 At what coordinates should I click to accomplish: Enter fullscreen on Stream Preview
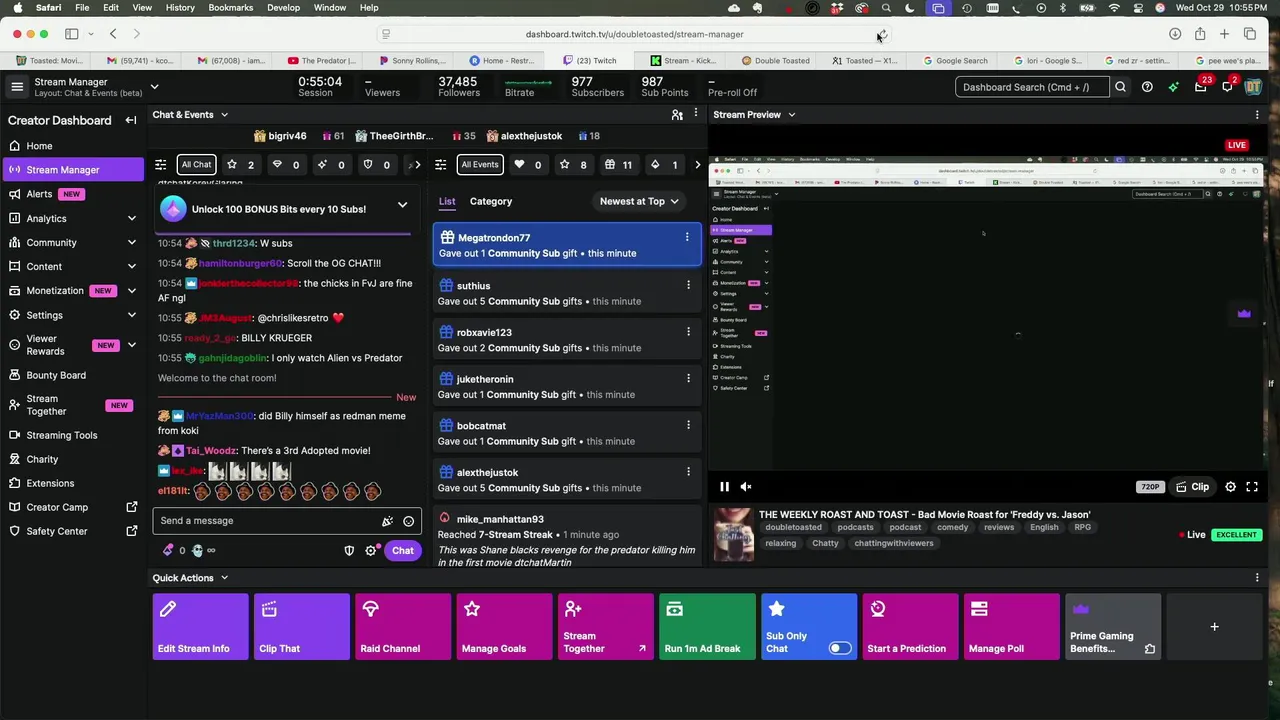[1252, 487]
